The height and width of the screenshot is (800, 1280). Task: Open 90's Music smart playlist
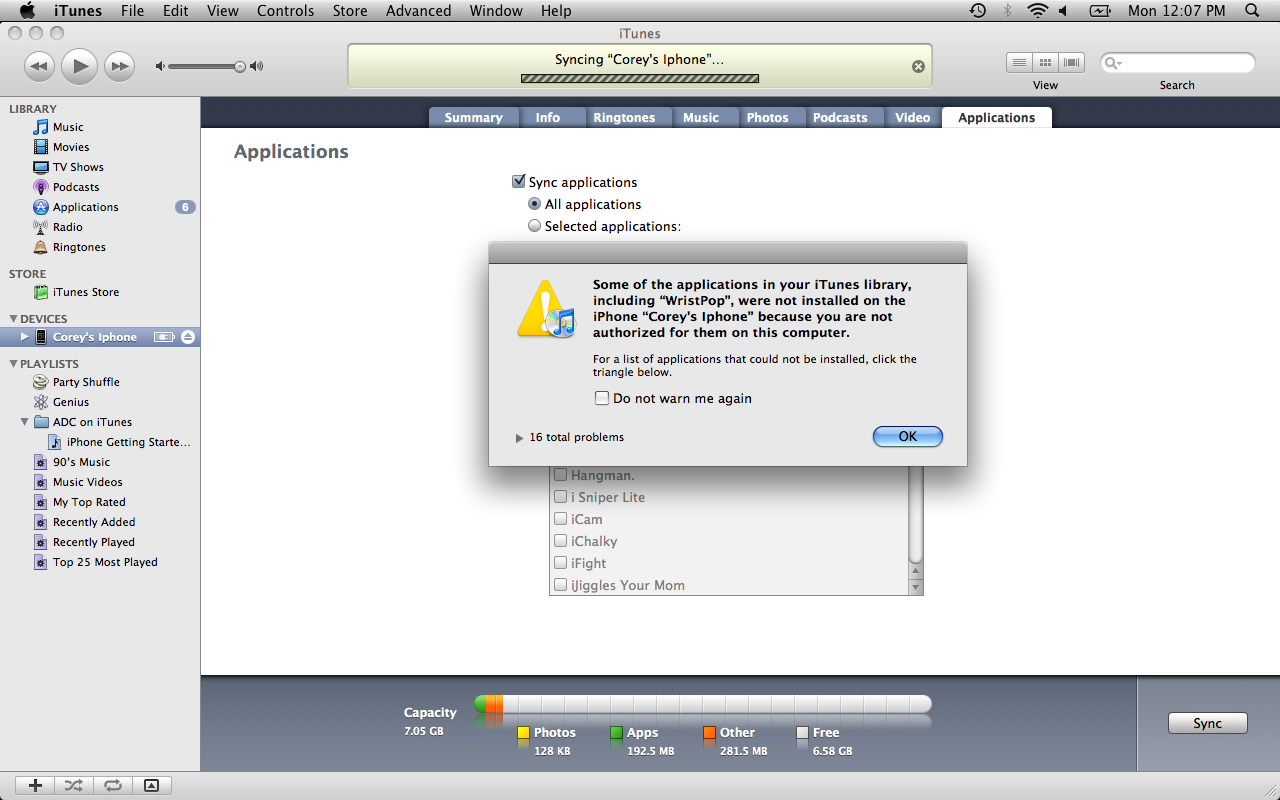(81, 462)
